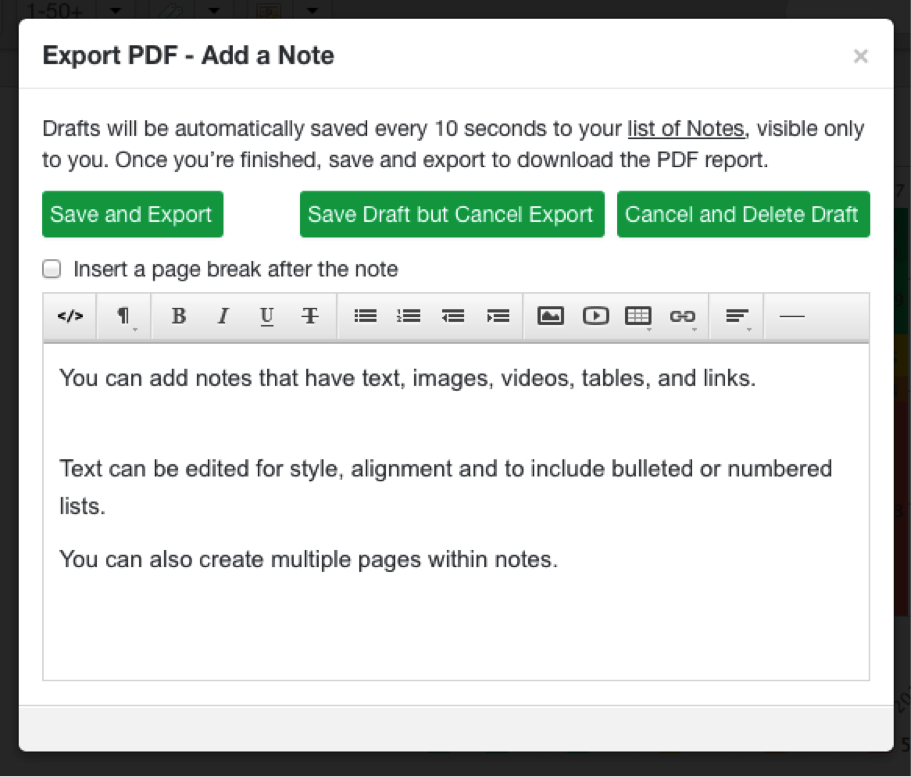Open the text alignment dropdown
The height and width of the screenshot is (777, 911).
[737, 316]
